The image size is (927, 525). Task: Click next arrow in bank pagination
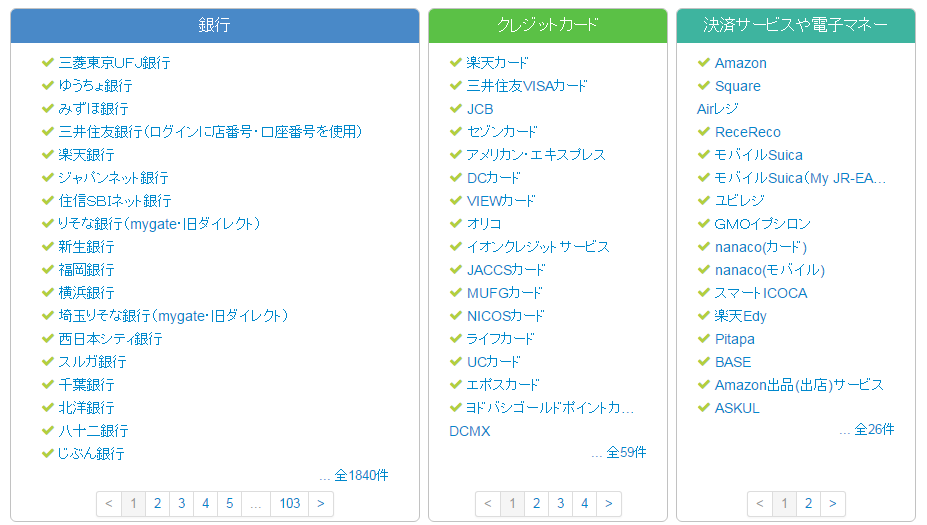320,504
